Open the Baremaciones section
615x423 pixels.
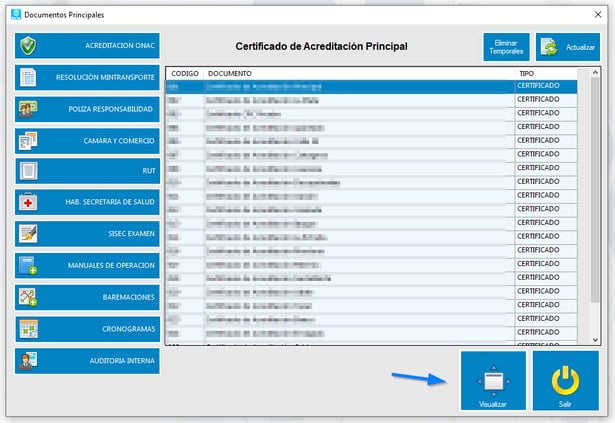coord(87,296)
